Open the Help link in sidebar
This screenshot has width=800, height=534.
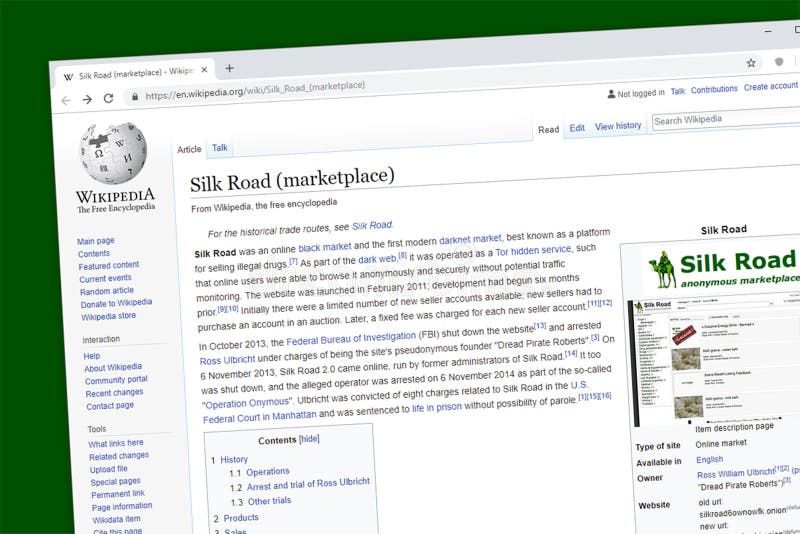coord(92,356)
